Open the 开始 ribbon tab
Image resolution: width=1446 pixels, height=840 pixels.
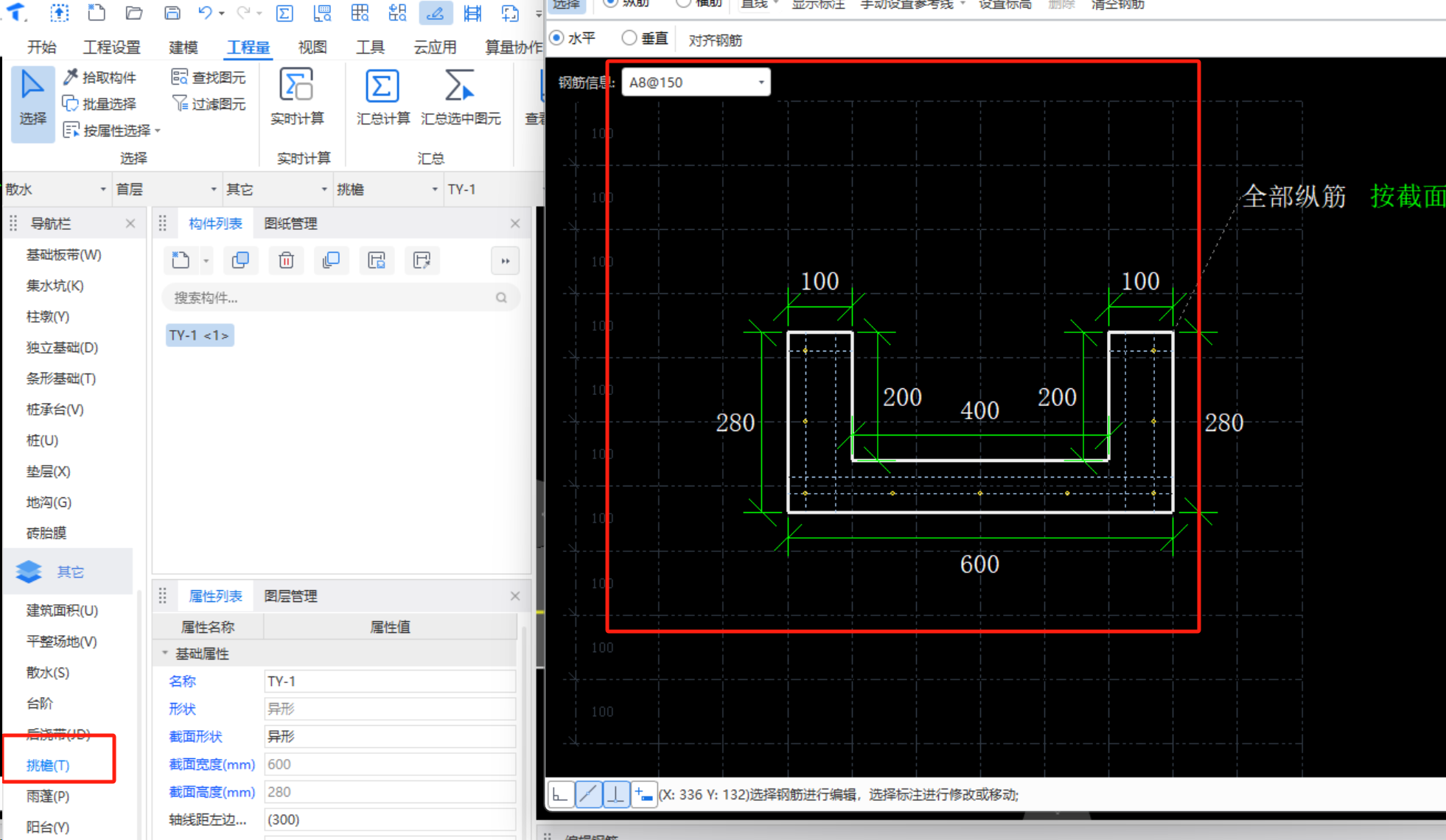[41, 47]
